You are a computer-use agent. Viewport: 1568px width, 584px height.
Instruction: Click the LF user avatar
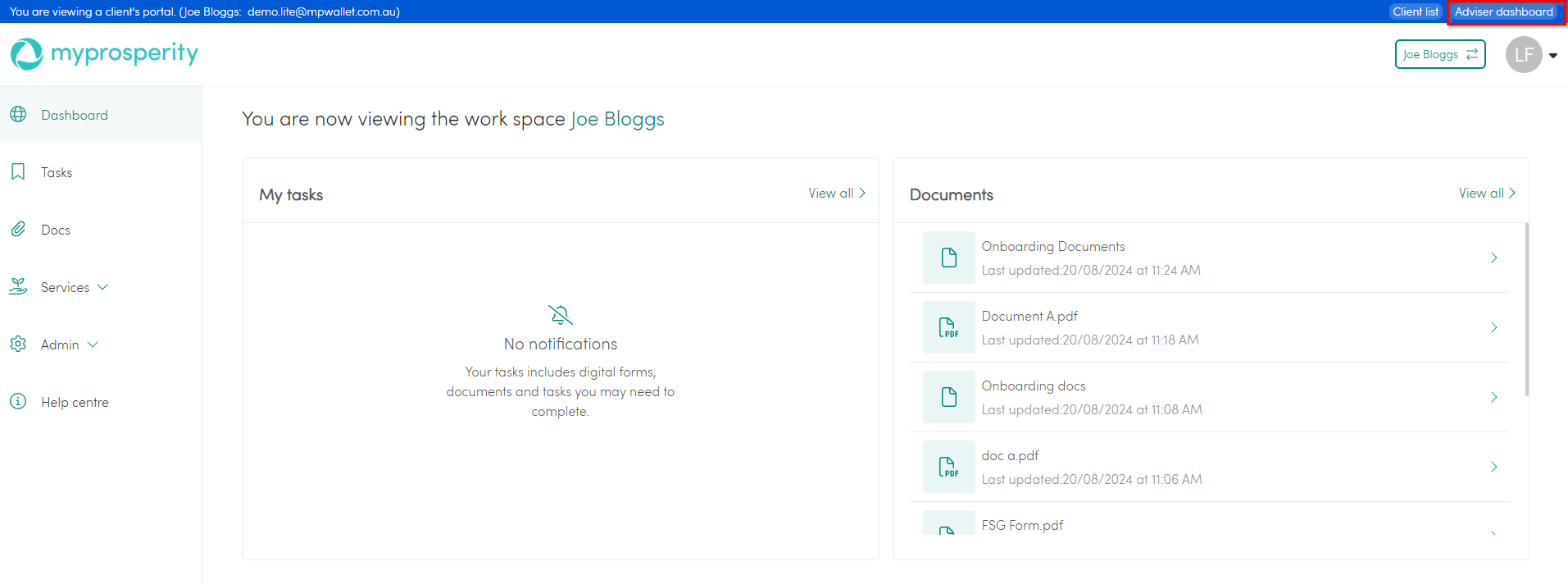pyautogui.click(x=1523, y=55)
